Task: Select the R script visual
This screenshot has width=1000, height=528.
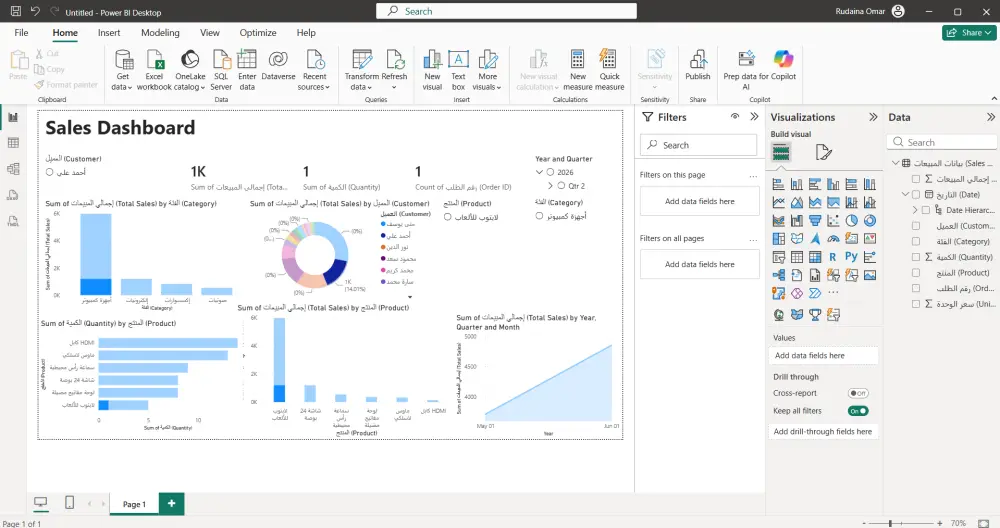Action: click(833, 257)
